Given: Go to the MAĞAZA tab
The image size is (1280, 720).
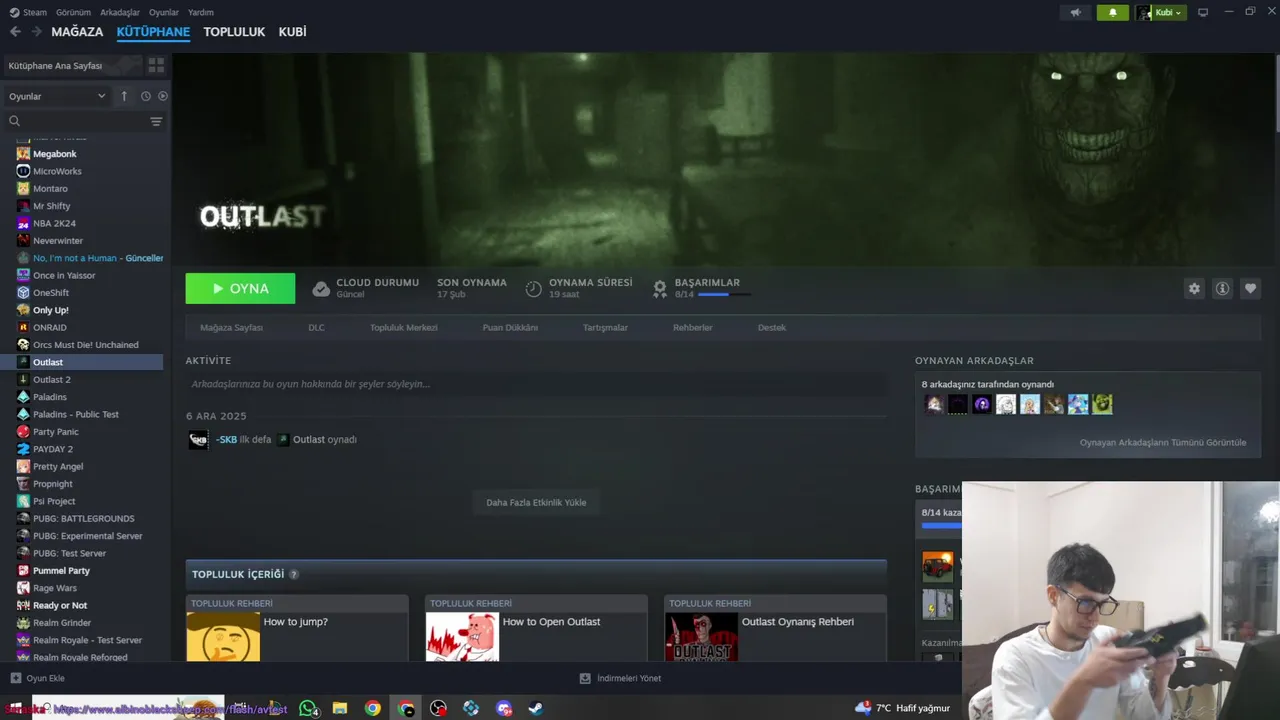Looking at the screenshot, I should pos(77,32).
